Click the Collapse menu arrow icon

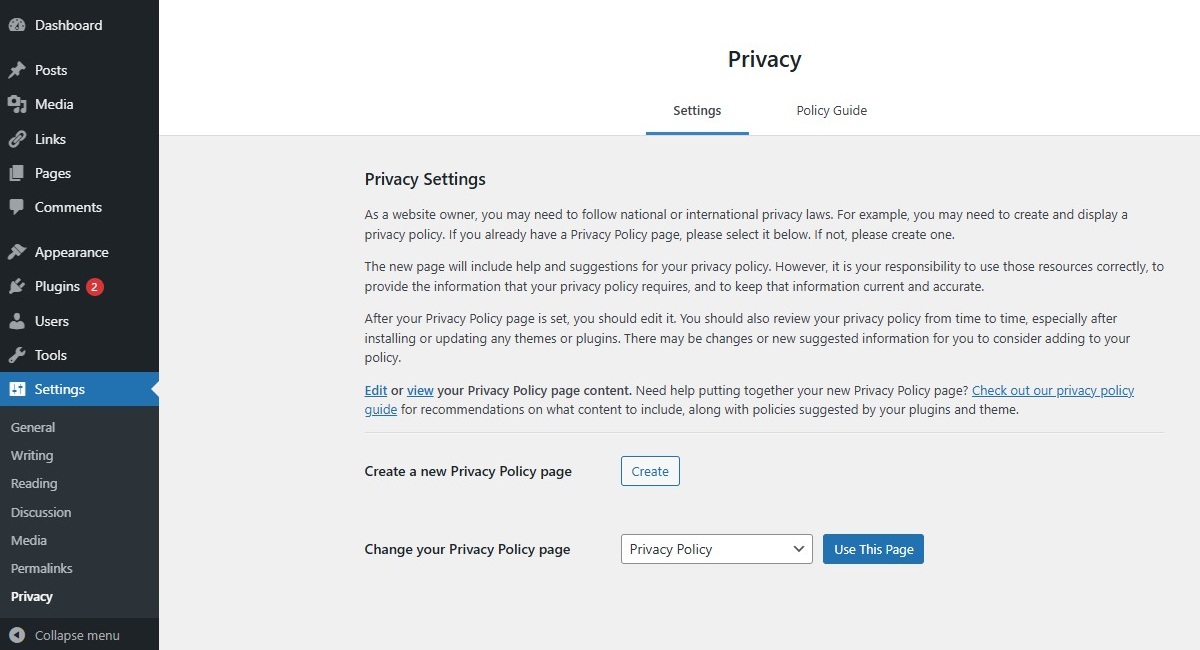(x=17, y=635)
